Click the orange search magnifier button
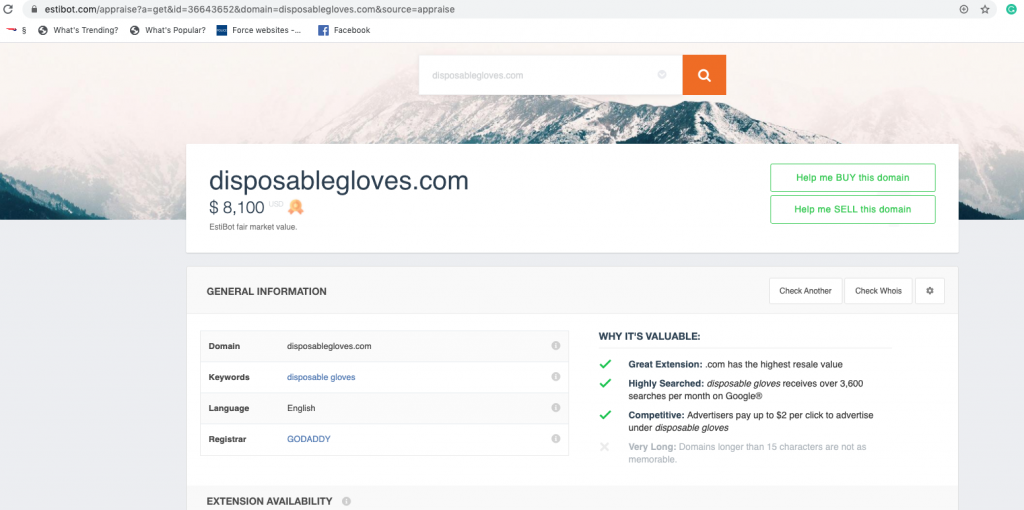The width and height of the screenshot is (1024, 510). tap(704, 75)
